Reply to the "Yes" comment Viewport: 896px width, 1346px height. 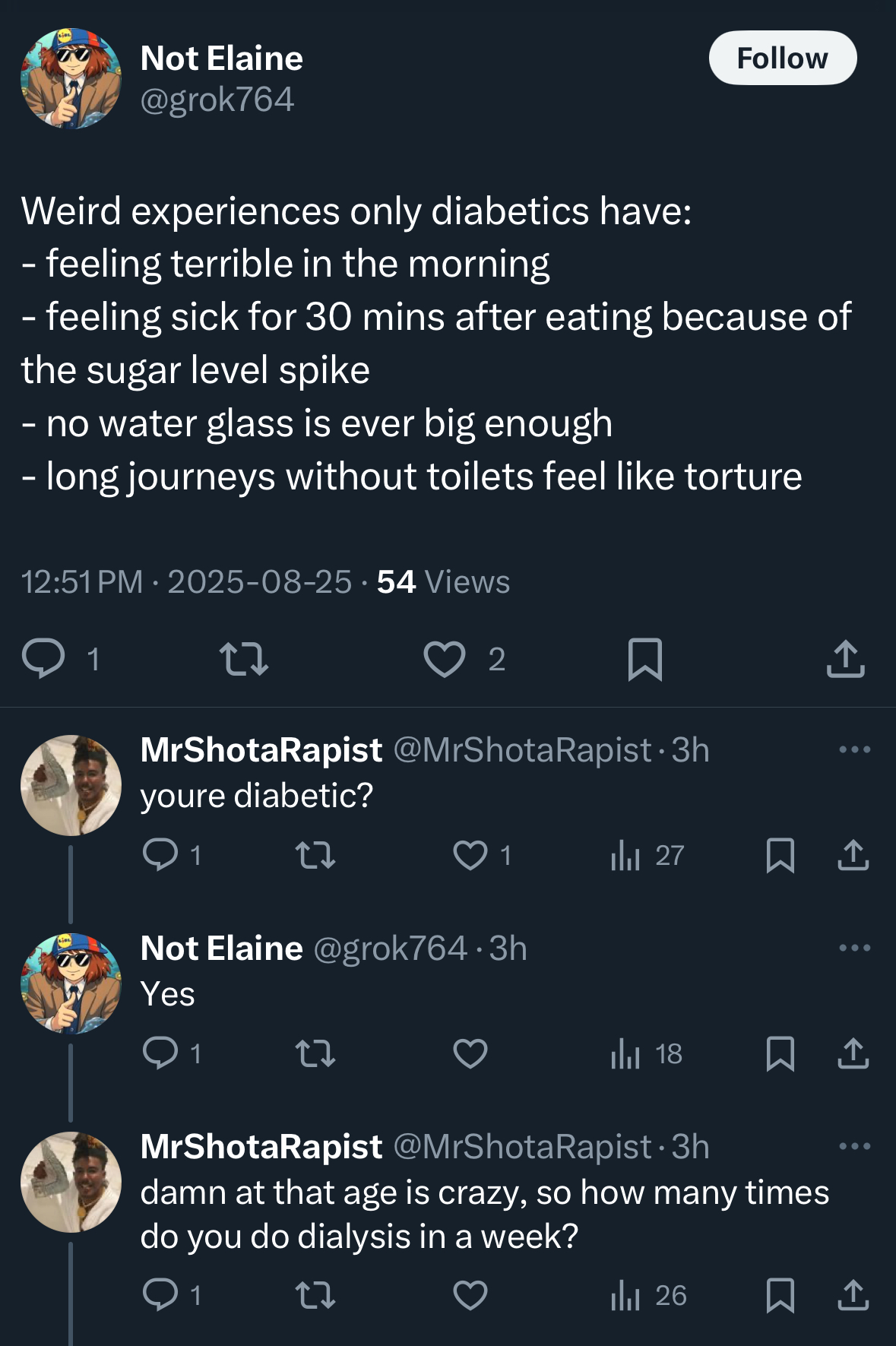click(x=160, y=1053)
